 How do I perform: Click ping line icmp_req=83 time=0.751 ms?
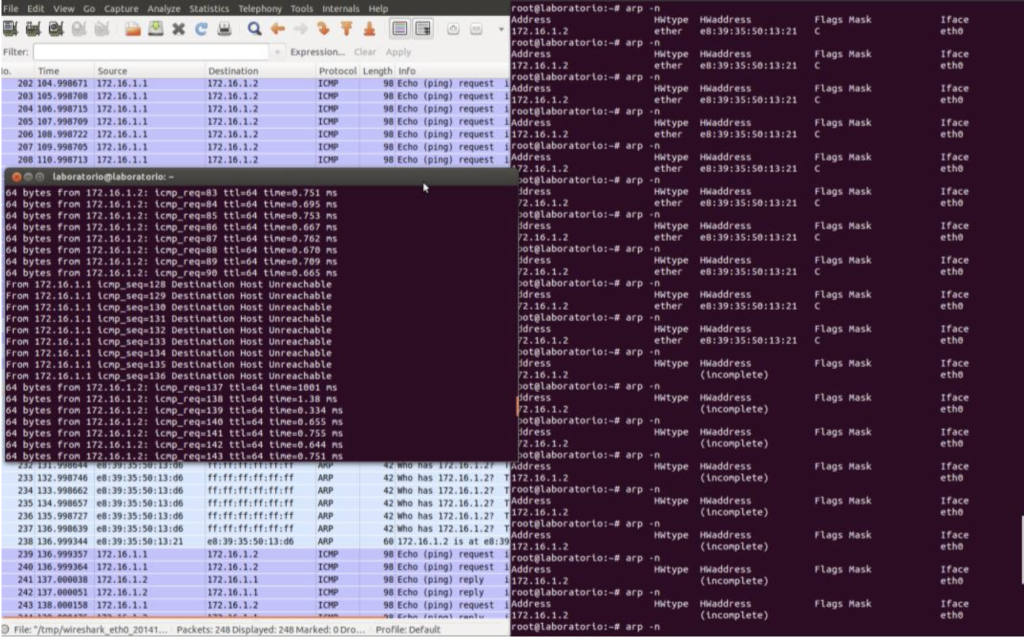171,193
